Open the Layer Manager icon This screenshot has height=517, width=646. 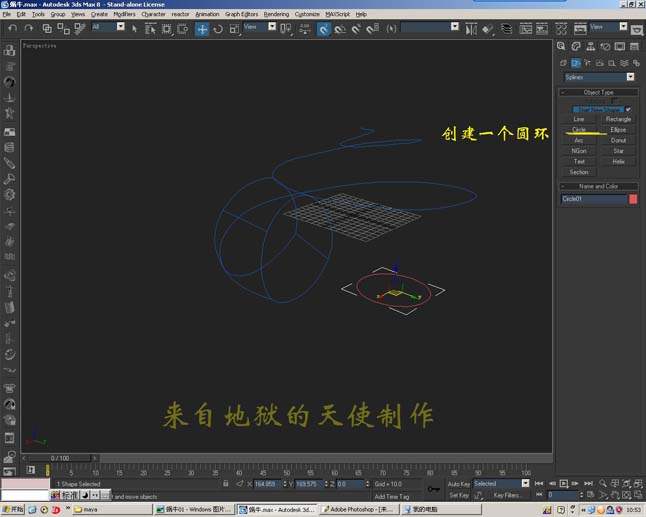[506, 28]
